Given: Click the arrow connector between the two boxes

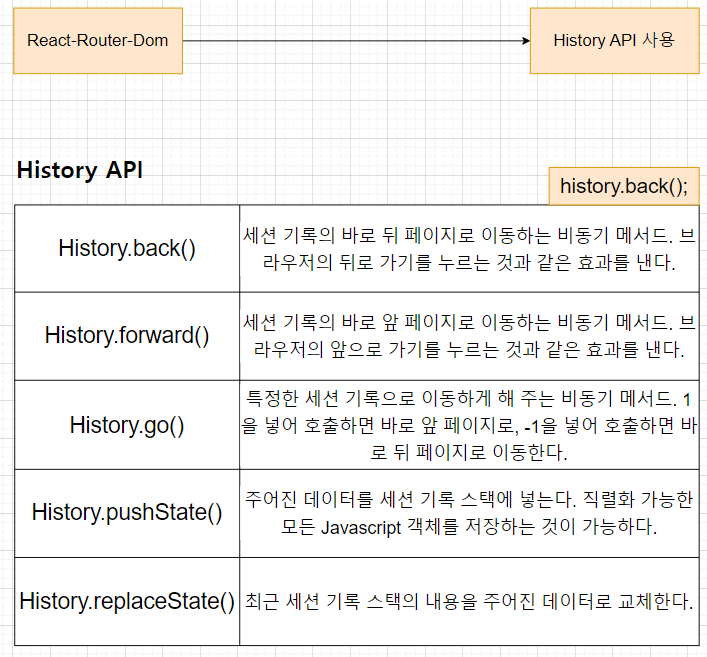Looking at the screenshot, I should (356, 41).
